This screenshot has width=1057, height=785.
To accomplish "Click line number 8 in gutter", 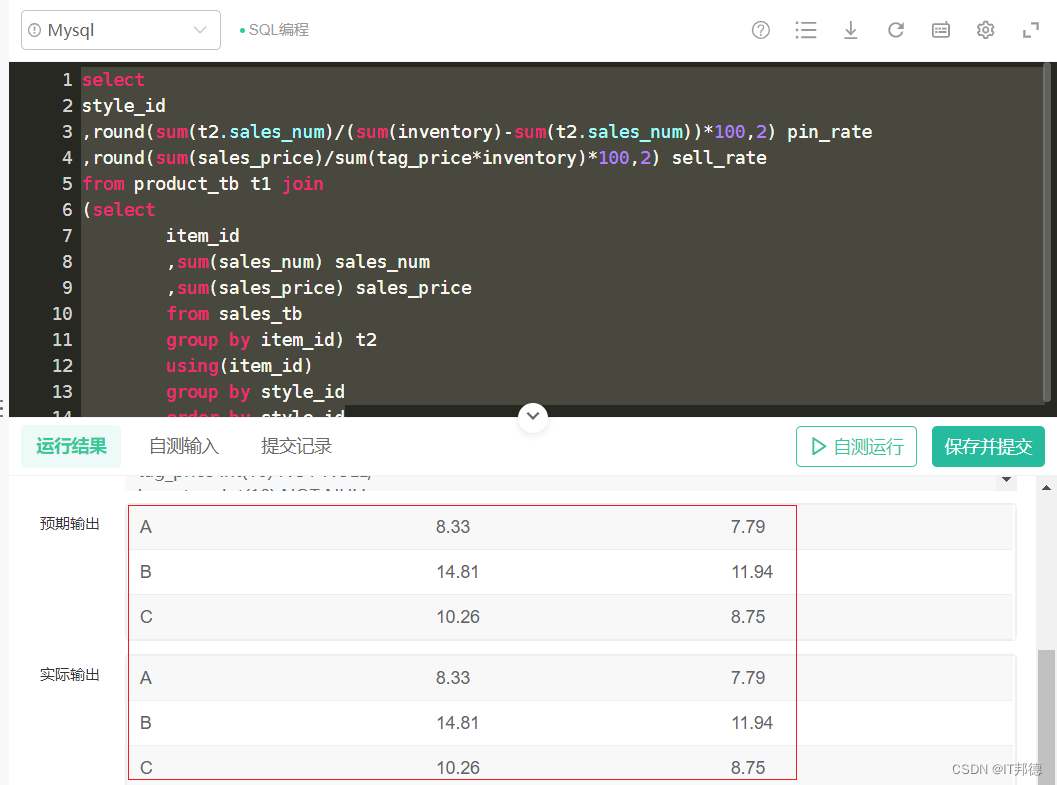I will [x=67, y=262].
